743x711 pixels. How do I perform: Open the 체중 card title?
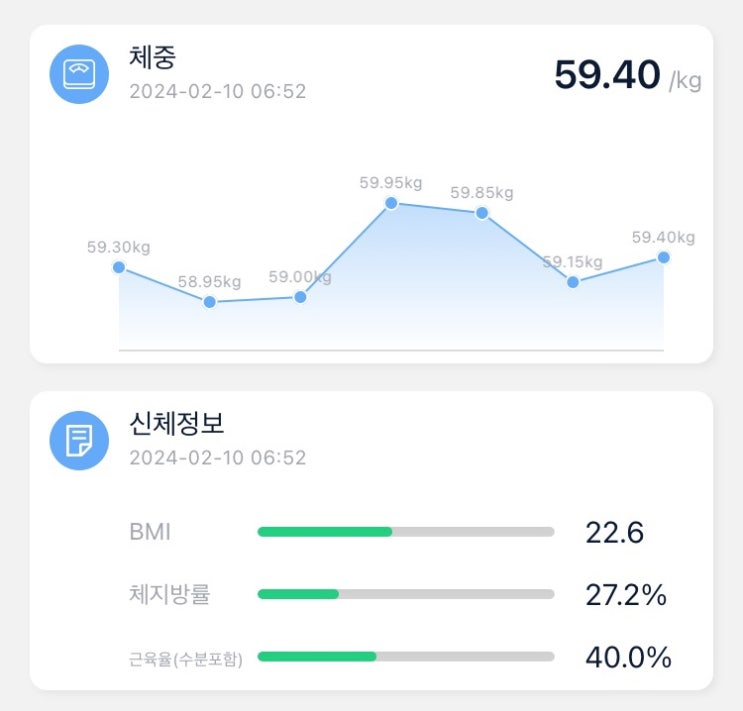(153, 57)
